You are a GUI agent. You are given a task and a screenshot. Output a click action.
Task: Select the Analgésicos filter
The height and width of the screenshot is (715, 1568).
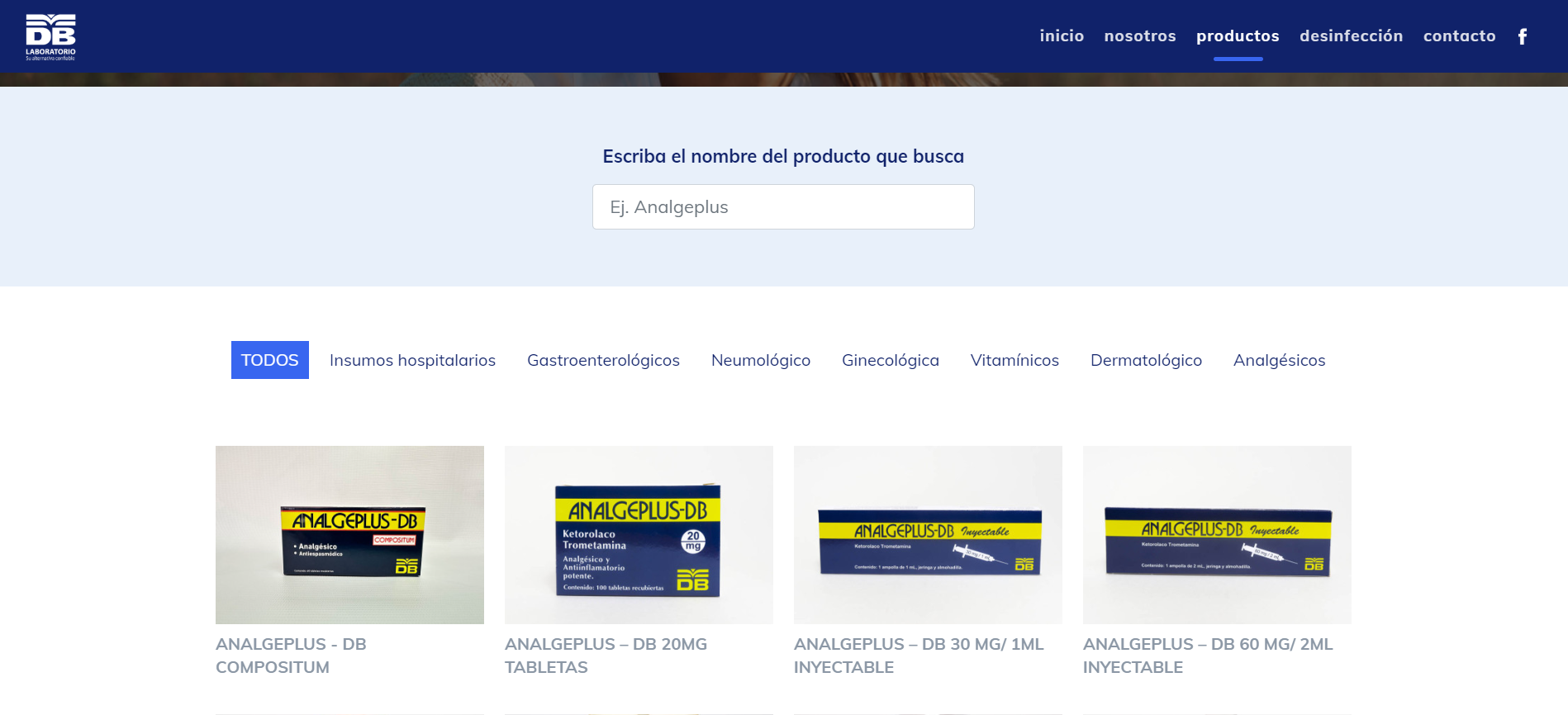point(1279,360)
